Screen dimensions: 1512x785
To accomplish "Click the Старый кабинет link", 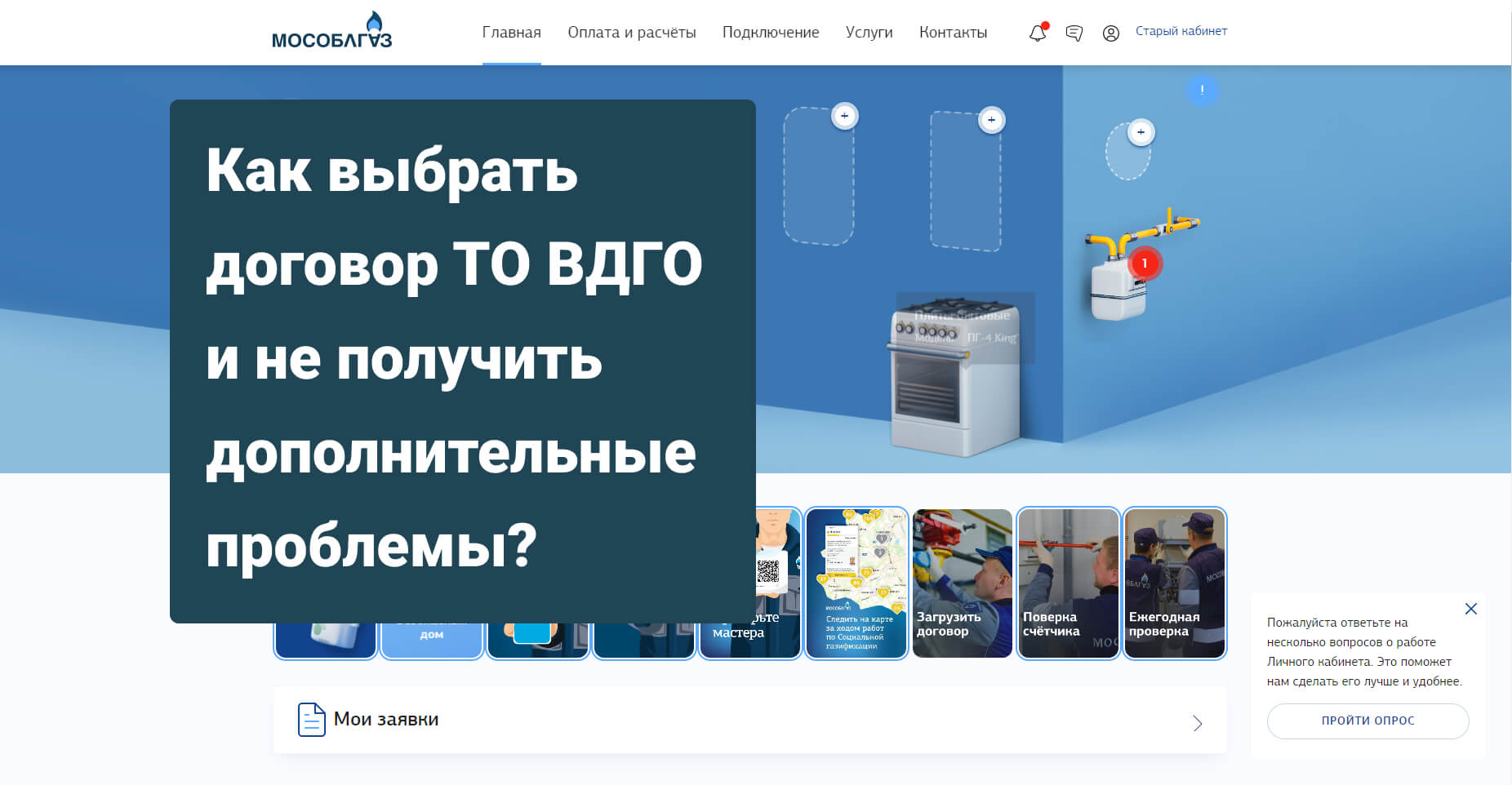I will [x=1181, y=31].
